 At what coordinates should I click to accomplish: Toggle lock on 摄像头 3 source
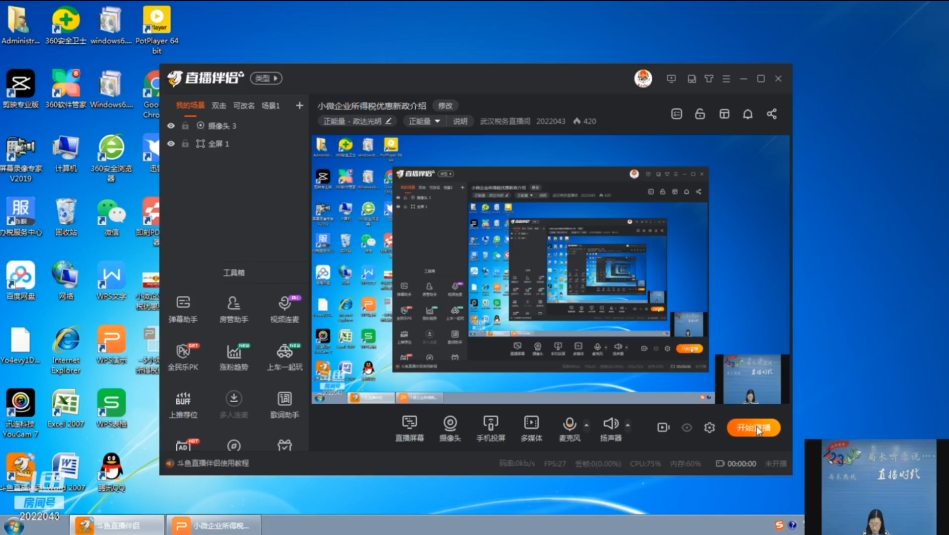185,126
